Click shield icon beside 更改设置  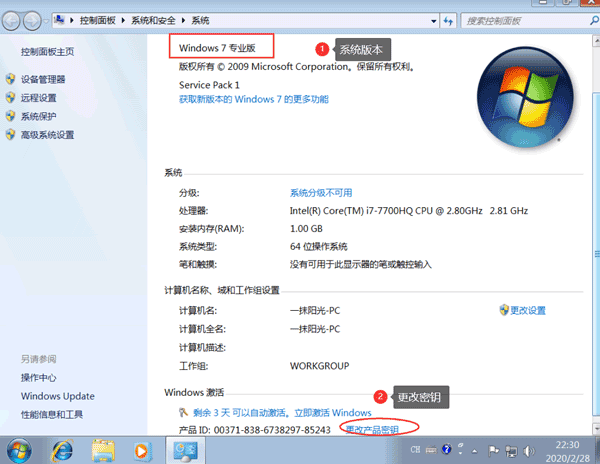(x=504, y=310)
